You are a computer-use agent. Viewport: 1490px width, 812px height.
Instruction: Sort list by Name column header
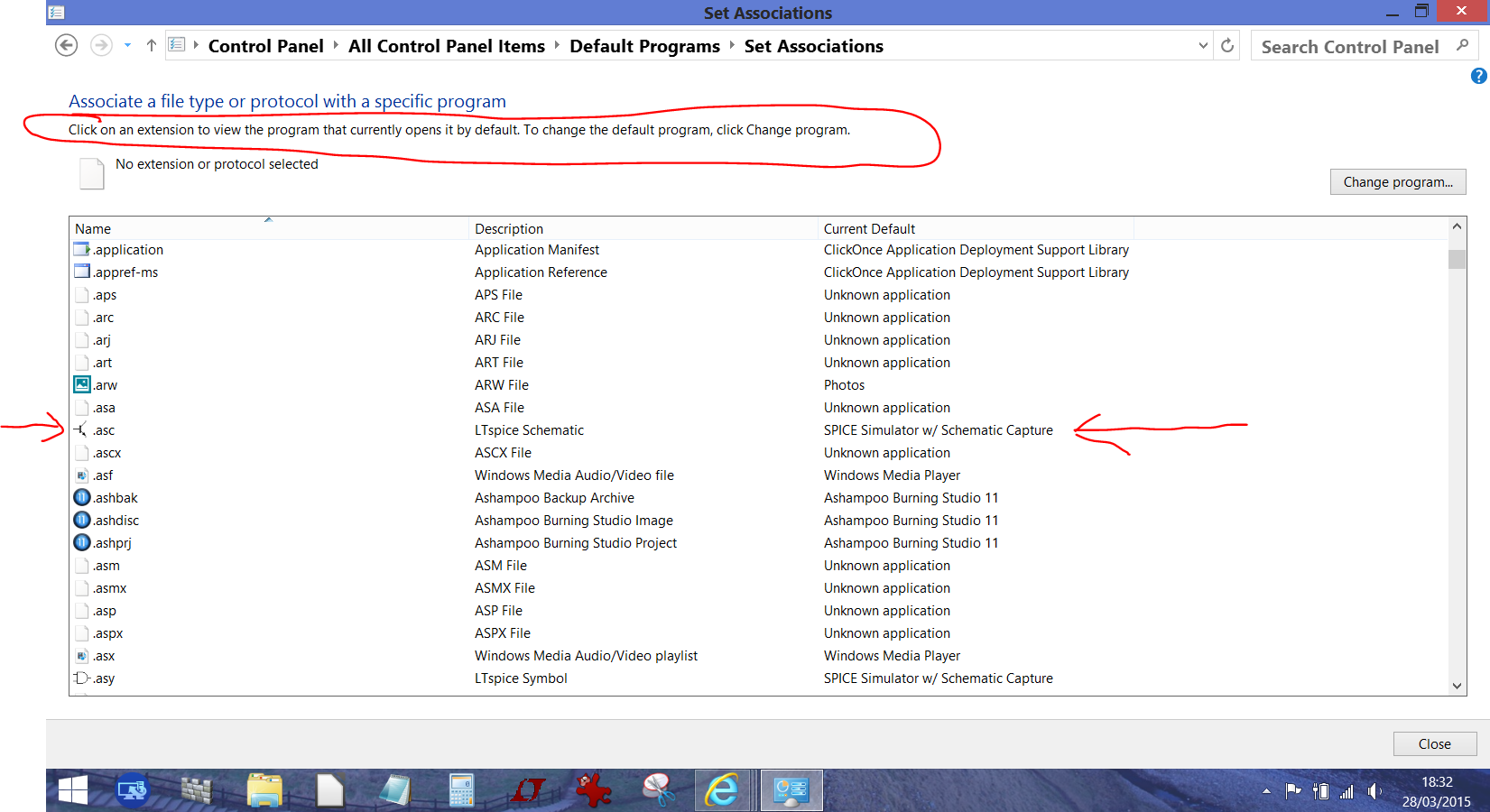[x=269, y=228]
